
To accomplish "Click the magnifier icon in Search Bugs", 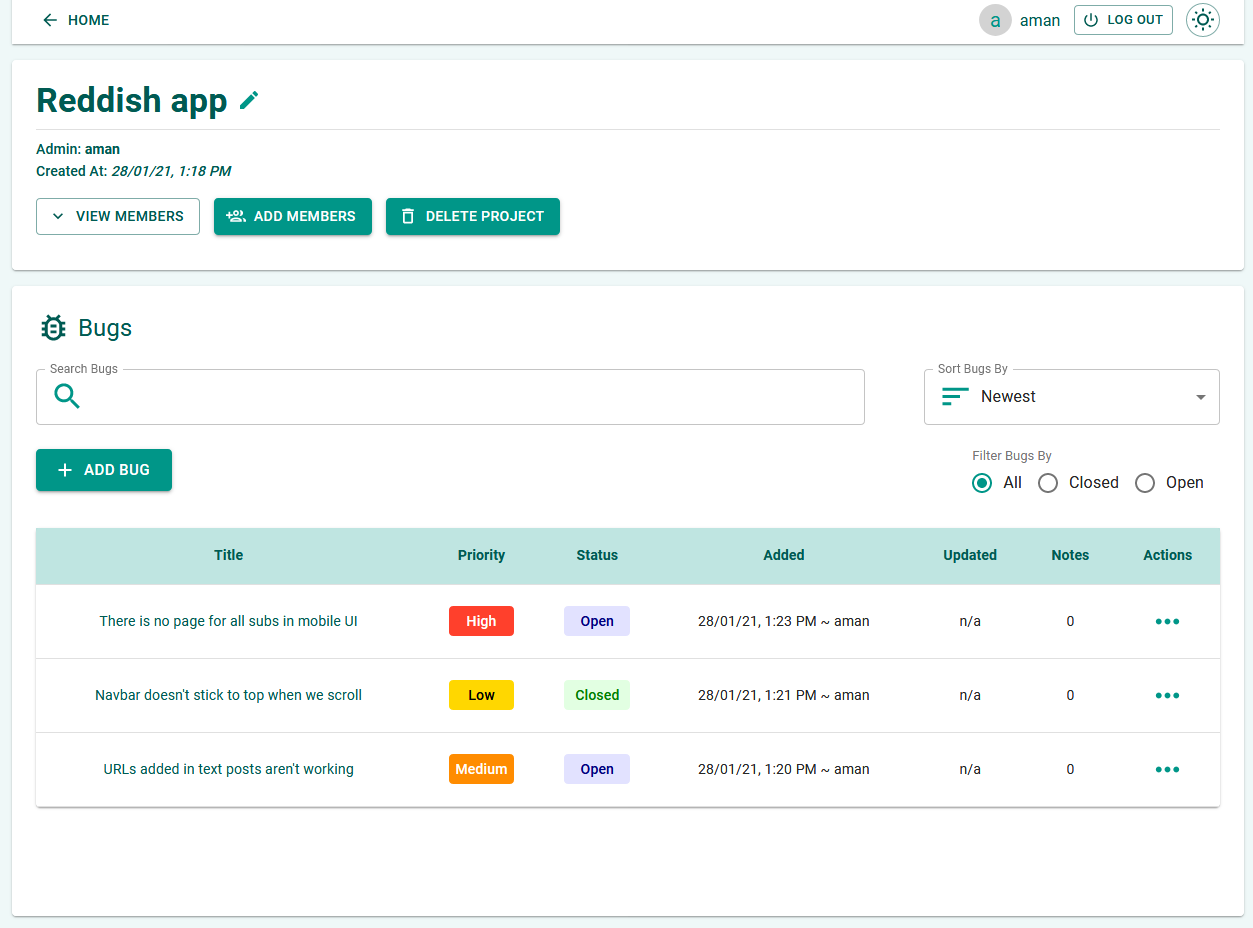I will tap(66, 396).
